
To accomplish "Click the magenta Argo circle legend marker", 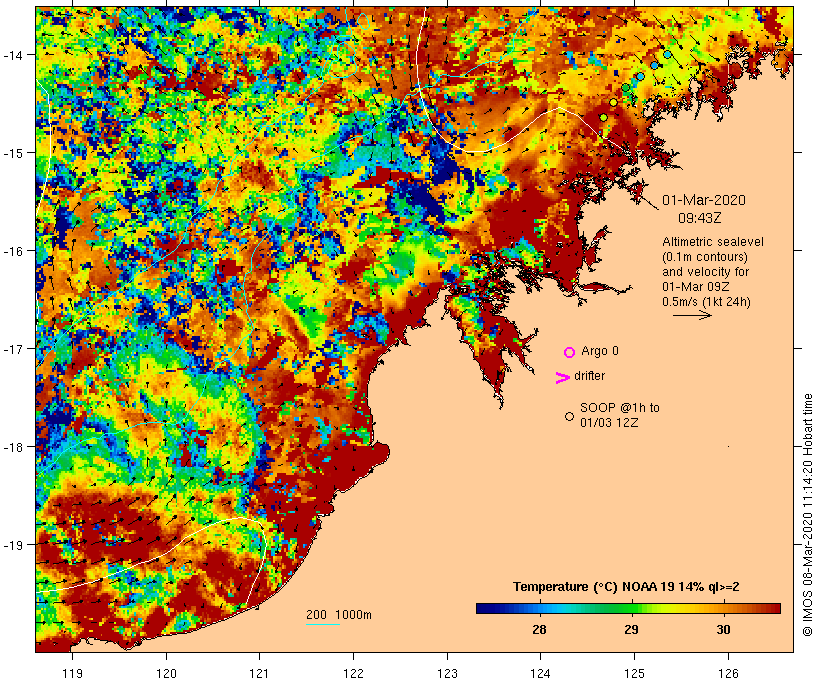I will pyautogui.click(x=570, y=352).
